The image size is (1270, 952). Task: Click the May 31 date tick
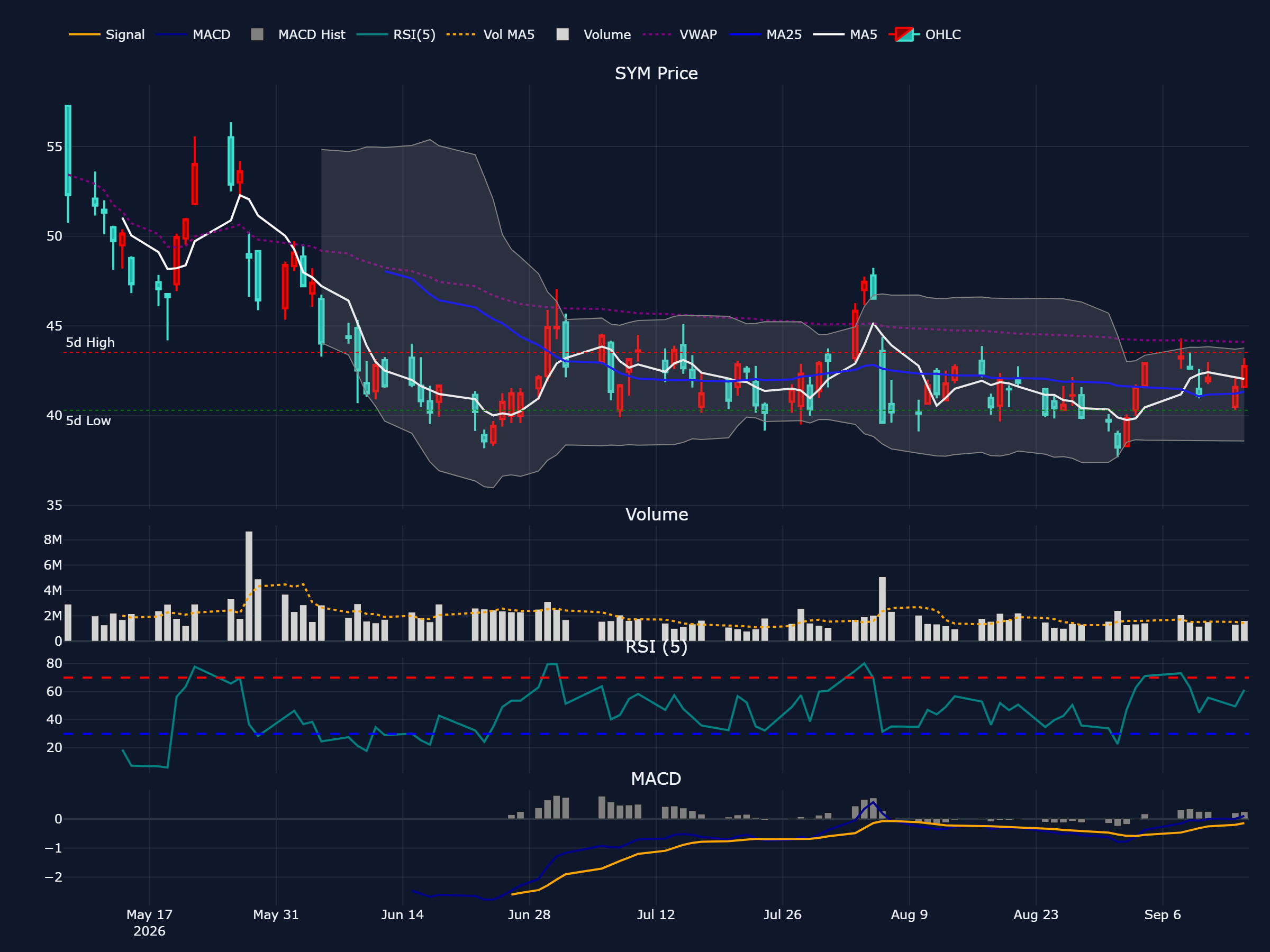[x=276, y=914]
